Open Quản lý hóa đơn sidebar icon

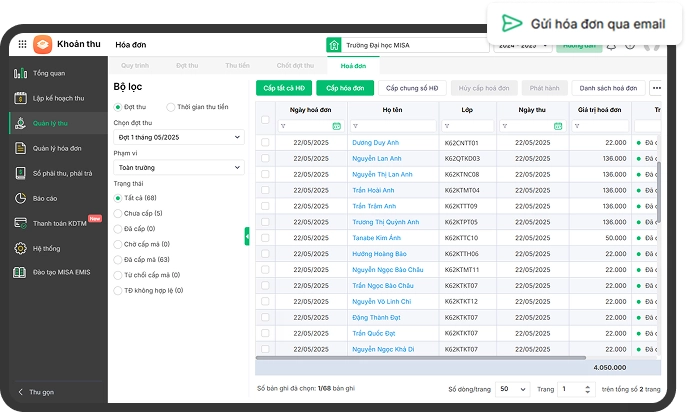coord(20,148)
